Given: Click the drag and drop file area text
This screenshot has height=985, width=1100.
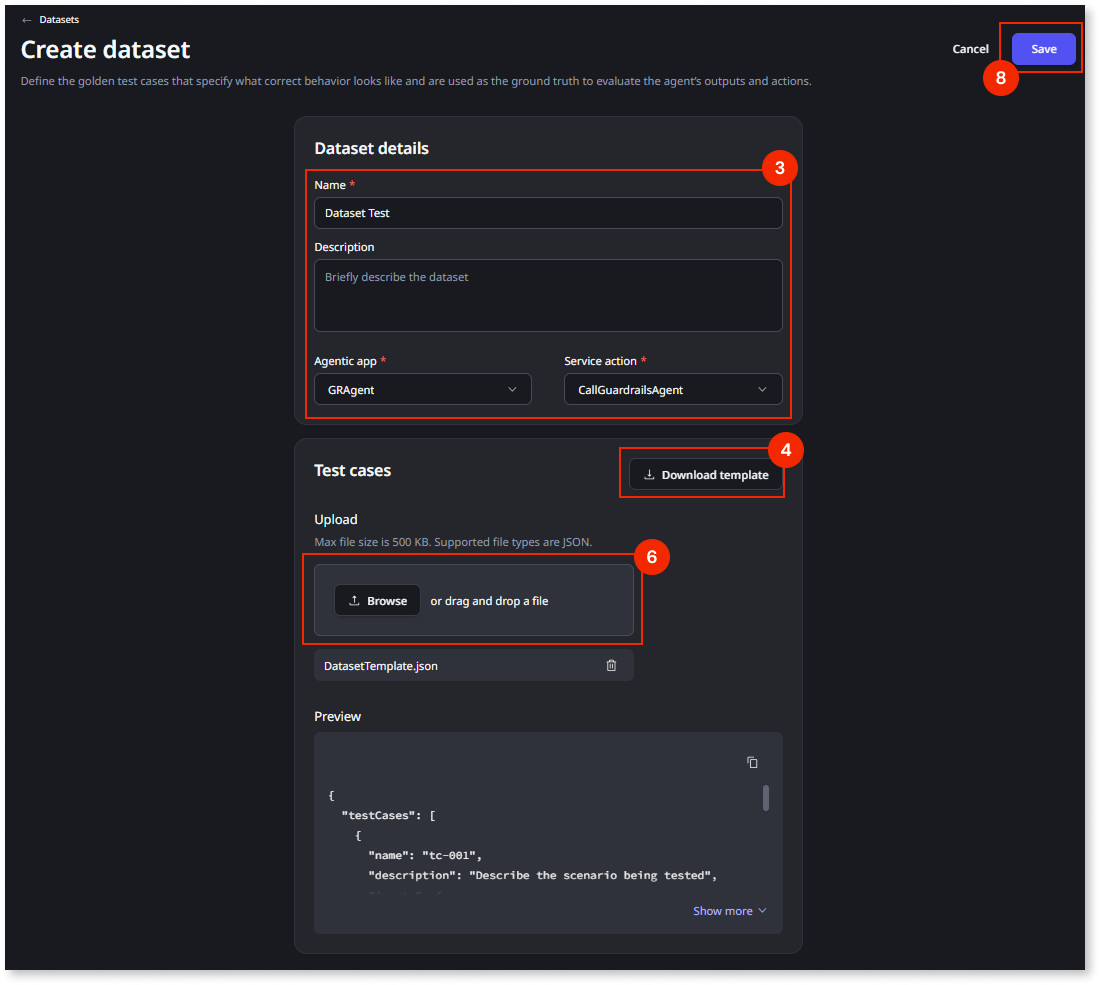Looking at the screenshot, I should coord(489,601).
